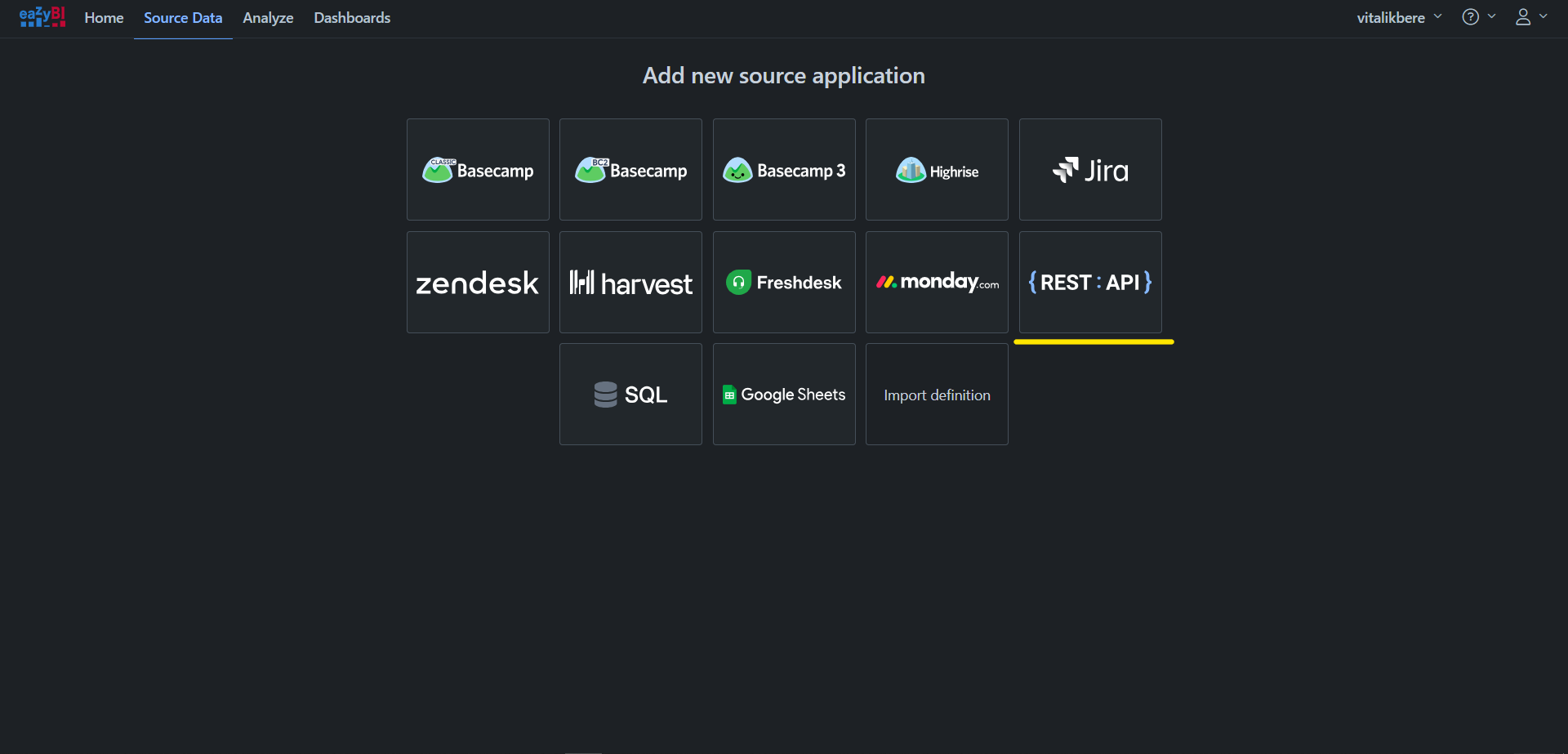
Task: Expand the help question mark menu
Action: [x=1477, y=17]
